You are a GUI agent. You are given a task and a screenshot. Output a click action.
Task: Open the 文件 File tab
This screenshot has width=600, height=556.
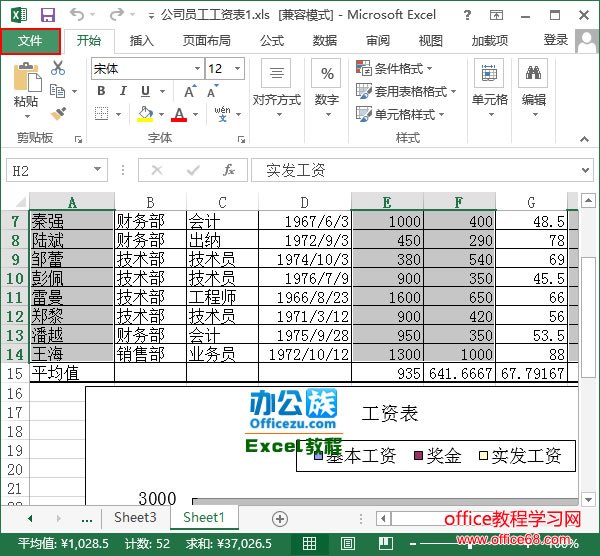pyautogui.click(x=30, y=41)
